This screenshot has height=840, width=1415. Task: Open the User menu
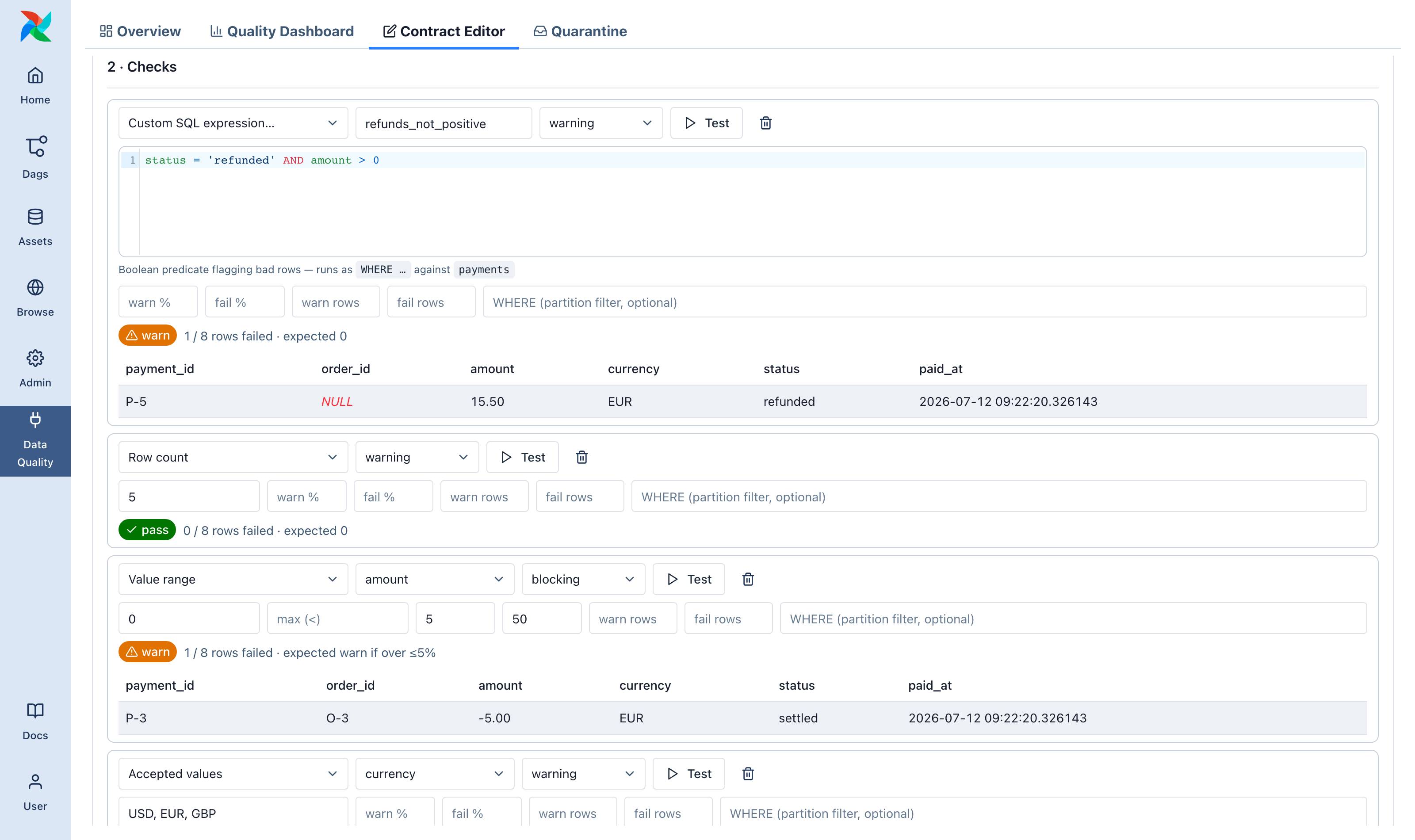point(35,792)
